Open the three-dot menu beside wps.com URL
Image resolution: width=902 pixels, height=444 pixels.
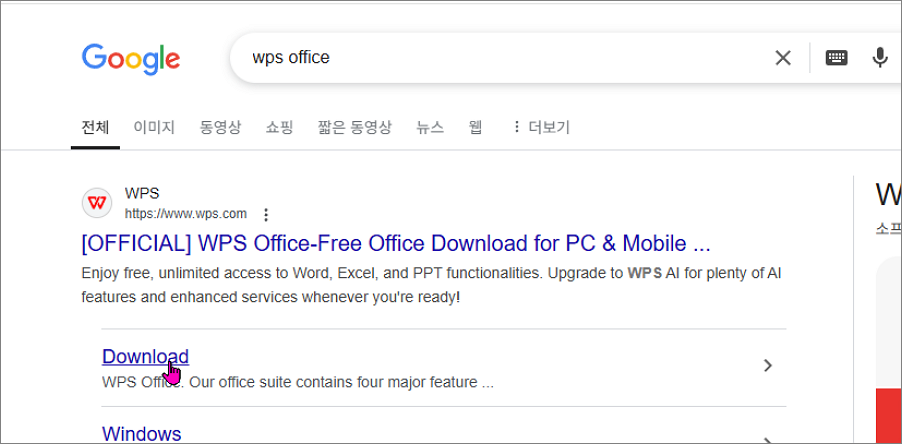(x=266, y=215)
